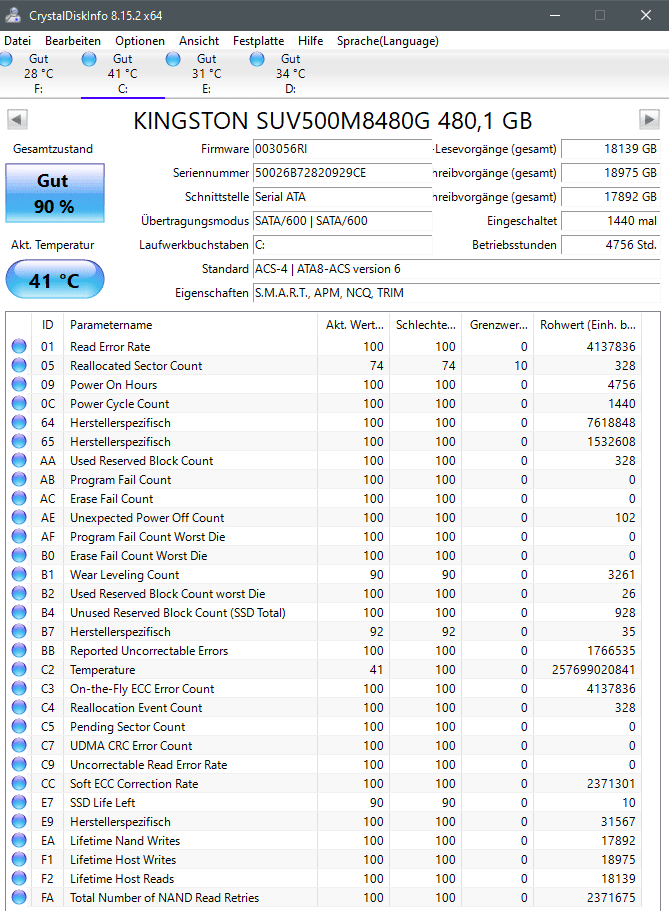This screenshot has height=911, width=669.
Task: Click status orb for Reallocation Event Count
Action: pos(19,707)
